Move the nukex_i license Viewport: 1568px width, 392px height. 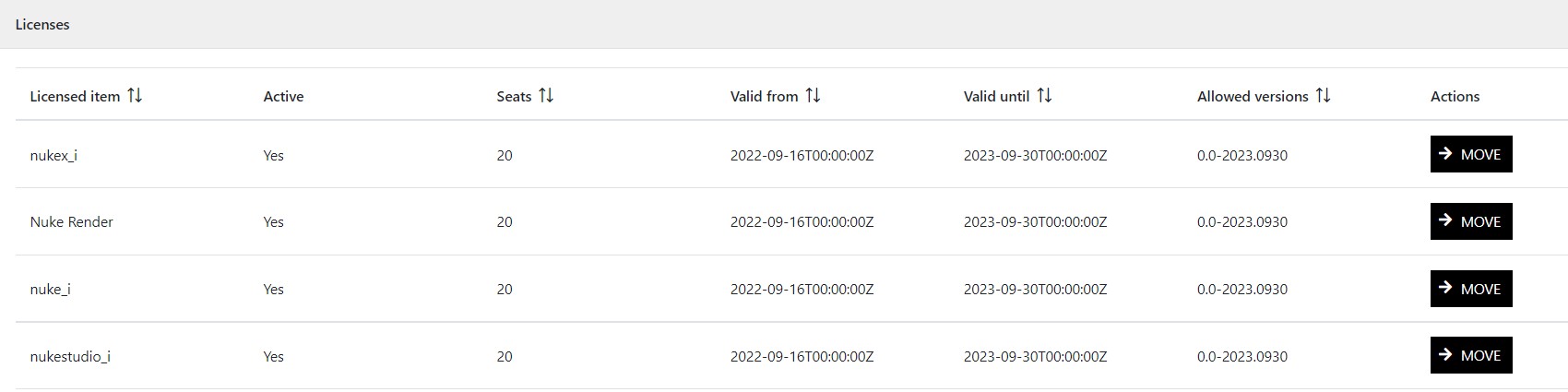tap(1470, 155)
